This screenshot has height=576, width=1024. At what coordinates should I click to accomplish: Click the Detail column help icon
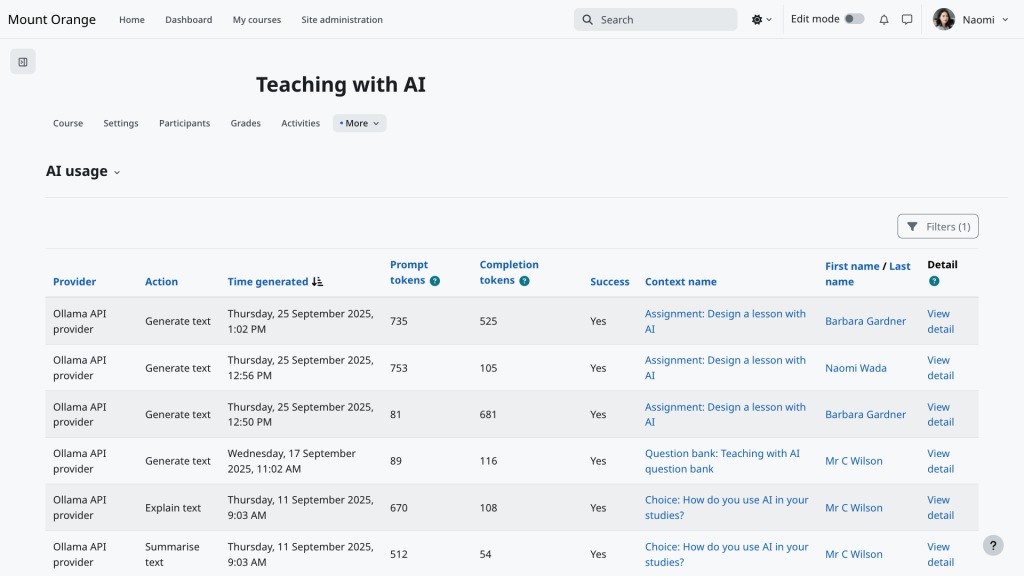[934, 281]
